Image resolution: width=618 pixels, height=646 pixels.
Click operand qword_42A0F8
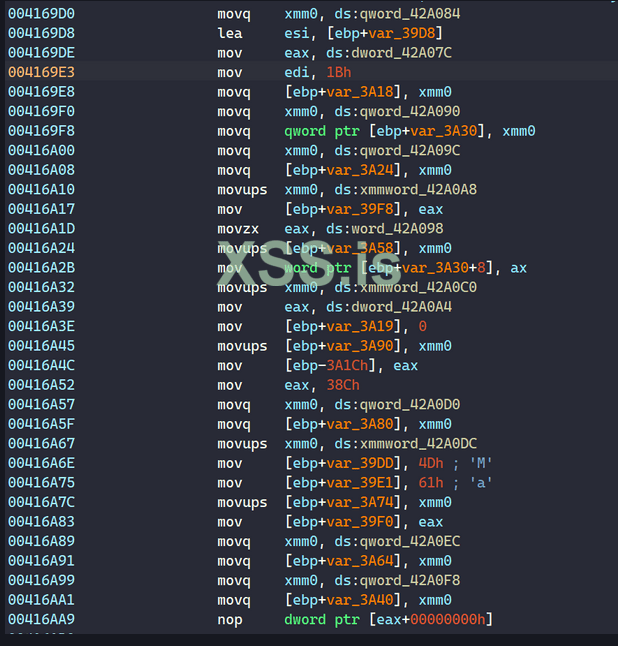coord(410,580)
